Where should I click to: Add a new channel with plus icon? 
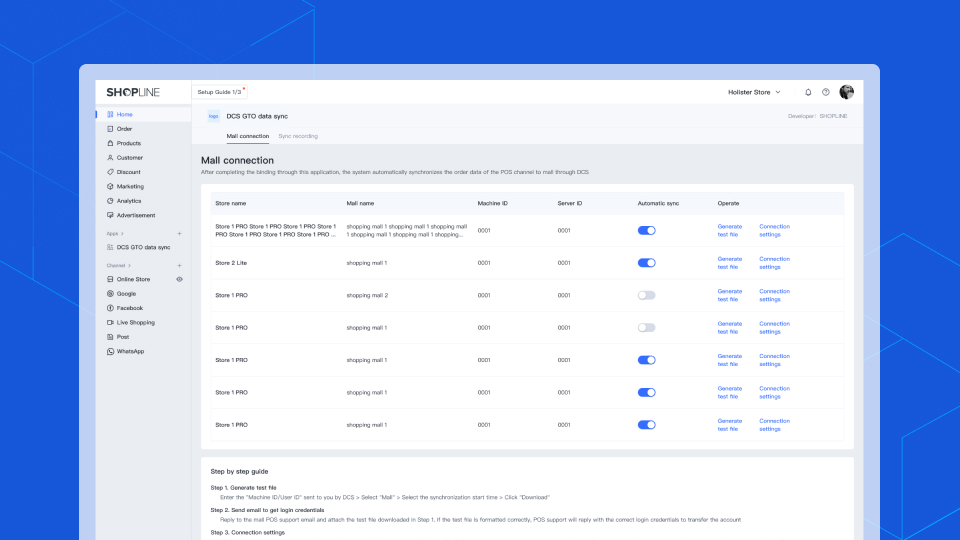click(x=179, y=265)
